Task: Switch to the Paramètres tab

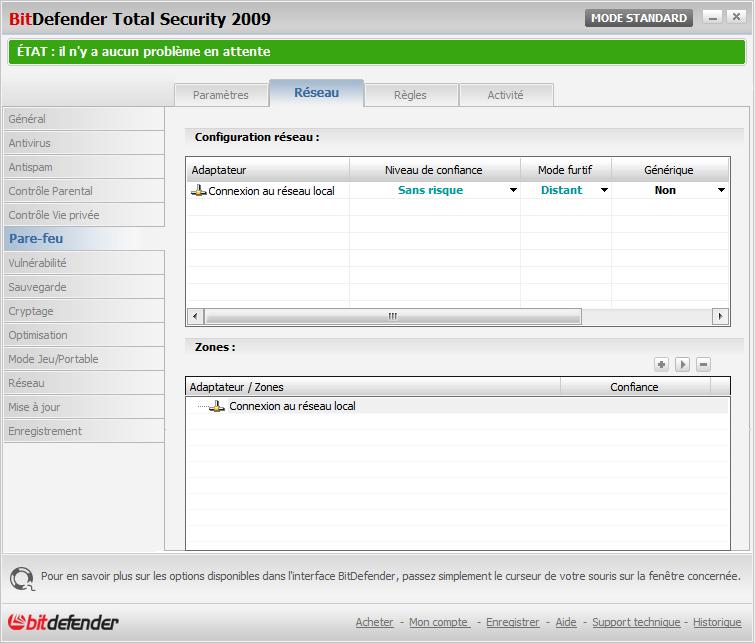Action: (x=221, y=95)
